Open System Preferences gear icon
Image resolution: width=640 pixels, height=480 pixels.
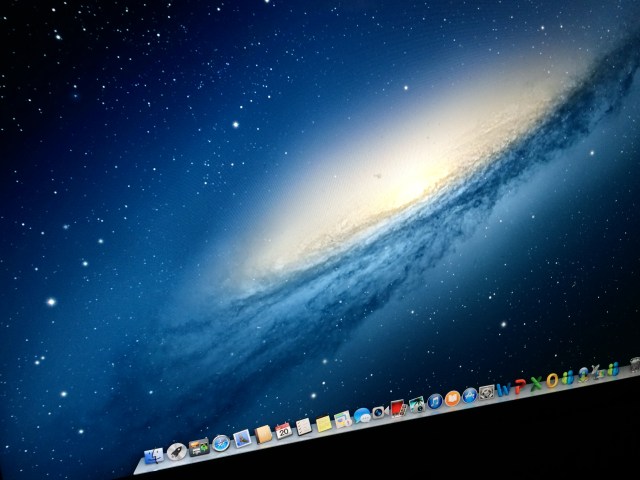click(486, 390)
